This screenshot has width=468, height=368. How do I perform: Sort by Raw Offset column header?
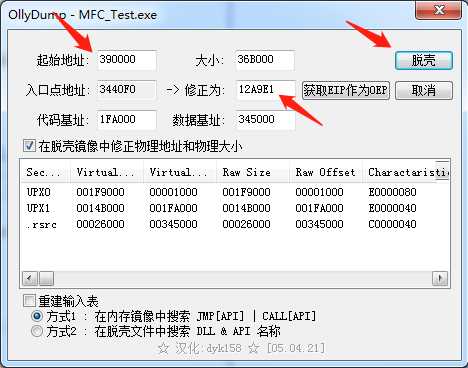click(x=326, y=172)
